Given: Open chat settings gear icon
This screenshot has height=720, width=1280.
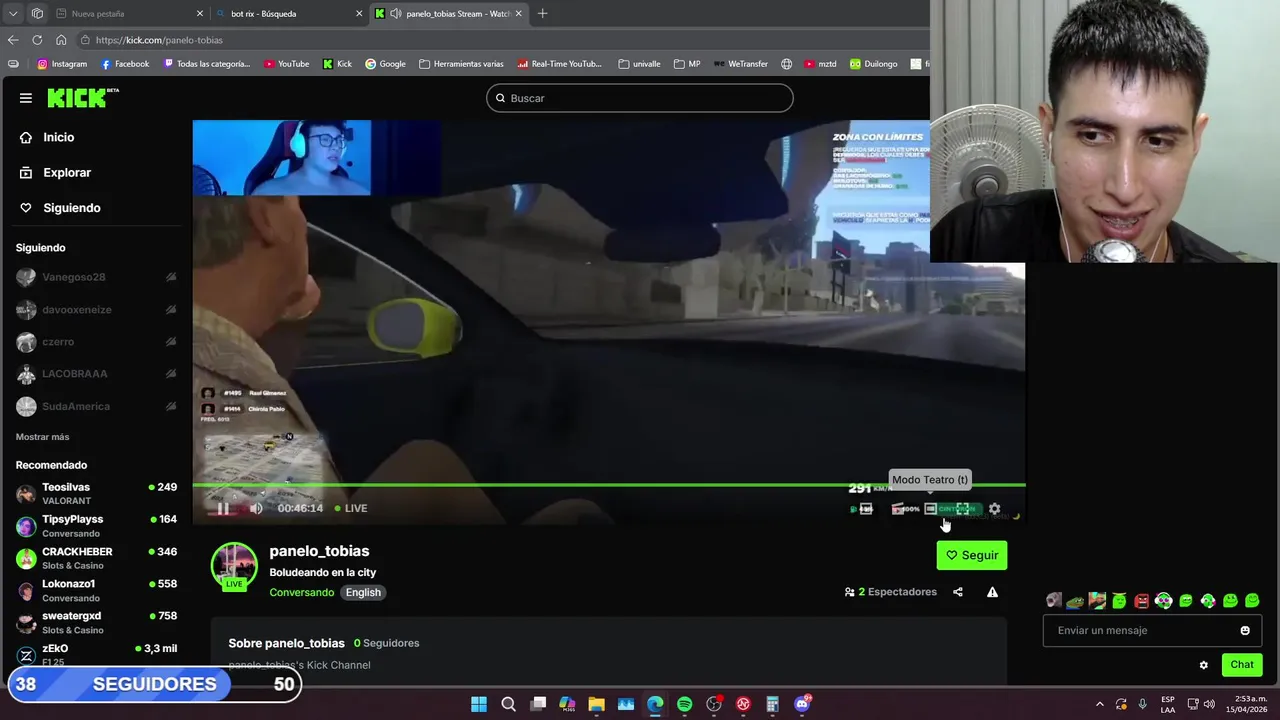Looking at the screenshot, I should coord(1204,665).
